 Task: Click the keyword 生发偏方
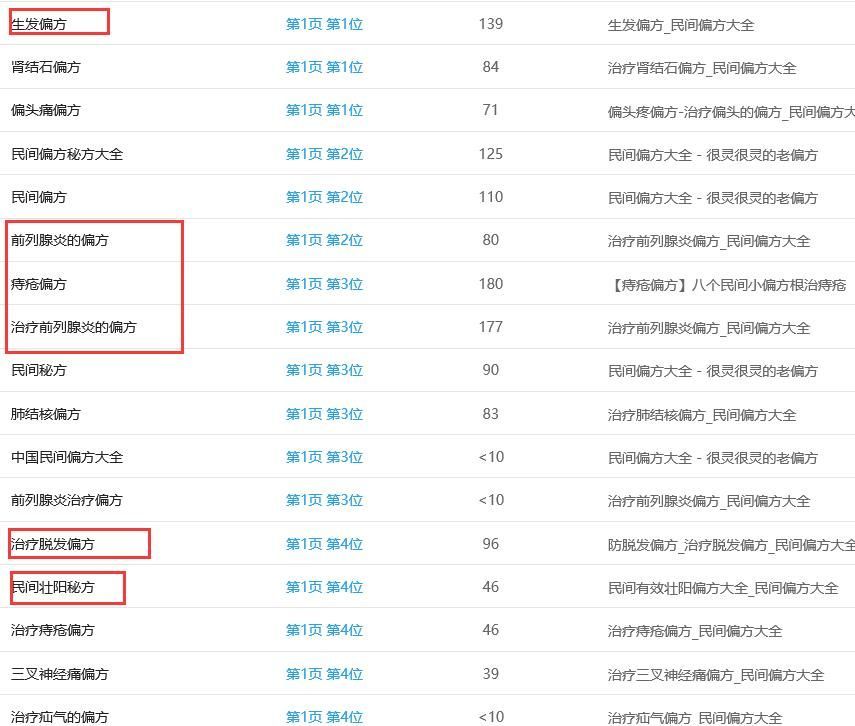pyautogui.click(x=39, y=24)
